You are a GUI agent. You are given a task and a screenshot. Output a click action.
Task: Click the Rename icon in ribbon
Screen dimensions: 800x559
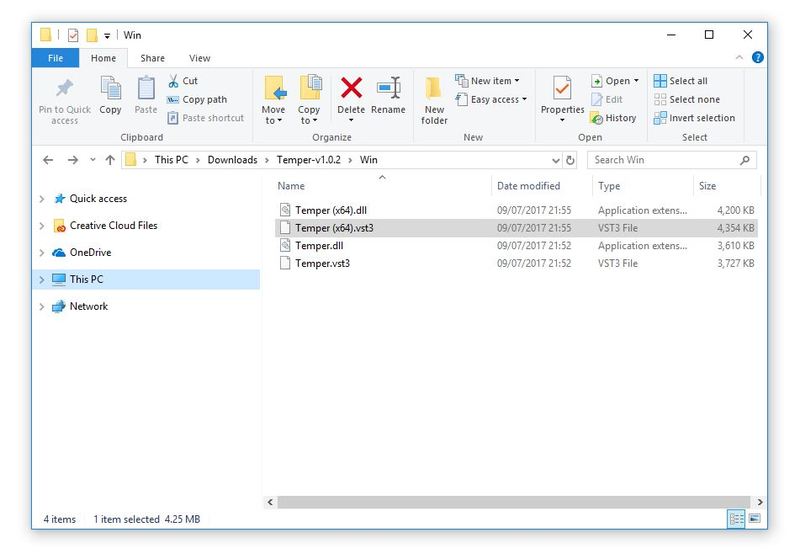point(388,89)
